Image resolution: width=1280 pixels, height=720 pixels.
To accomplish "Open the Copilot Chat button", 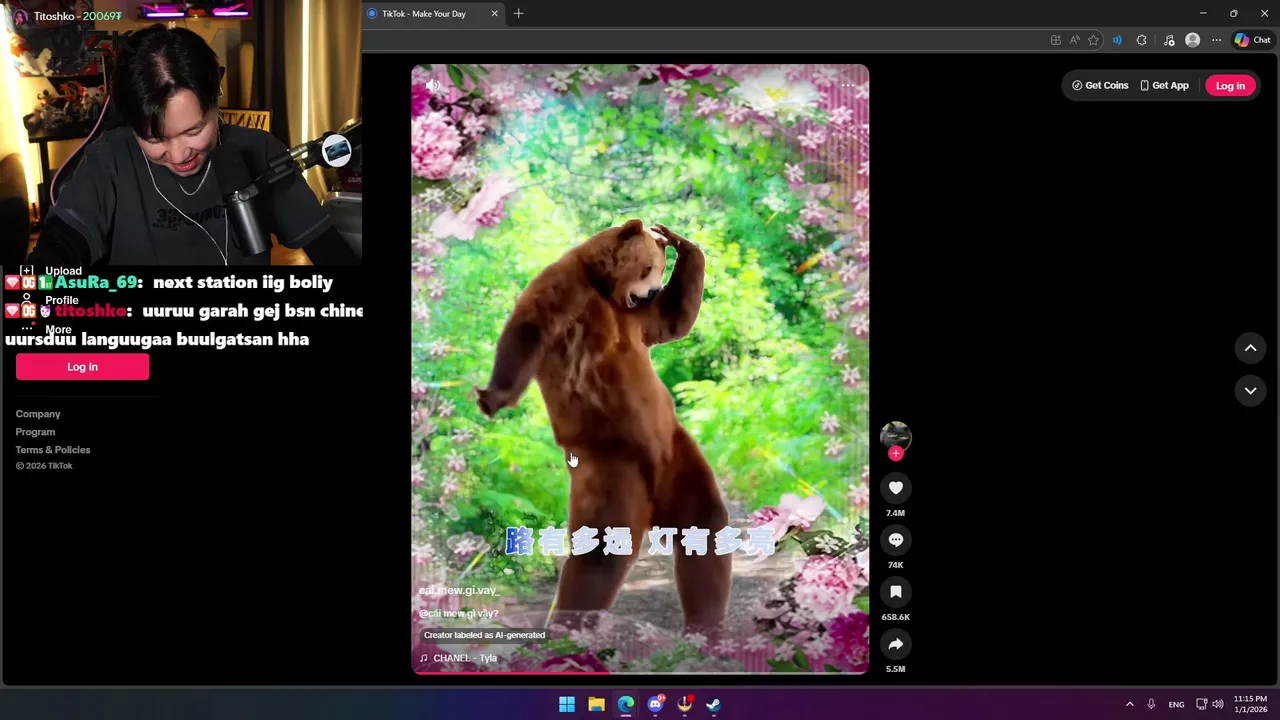I will coord(1252,40).
